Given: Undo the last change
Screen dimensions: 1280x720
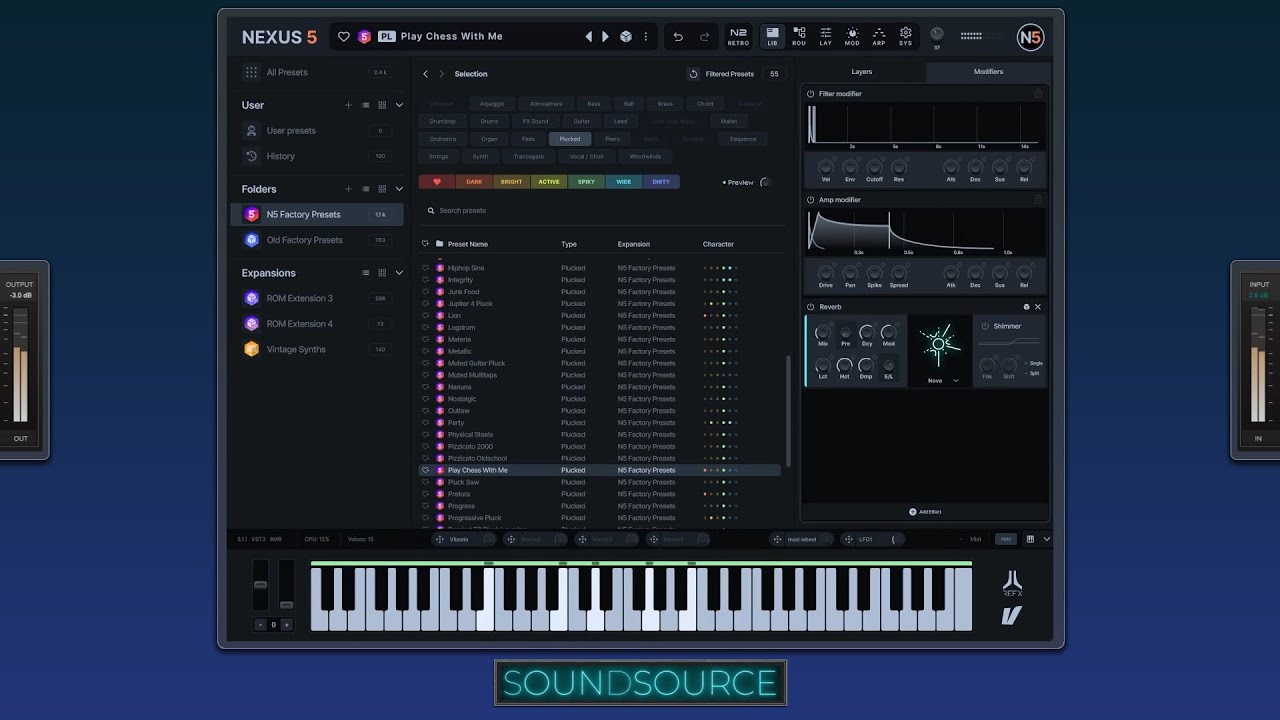Looking at the screenshot, I should click(x=678, y=37).
